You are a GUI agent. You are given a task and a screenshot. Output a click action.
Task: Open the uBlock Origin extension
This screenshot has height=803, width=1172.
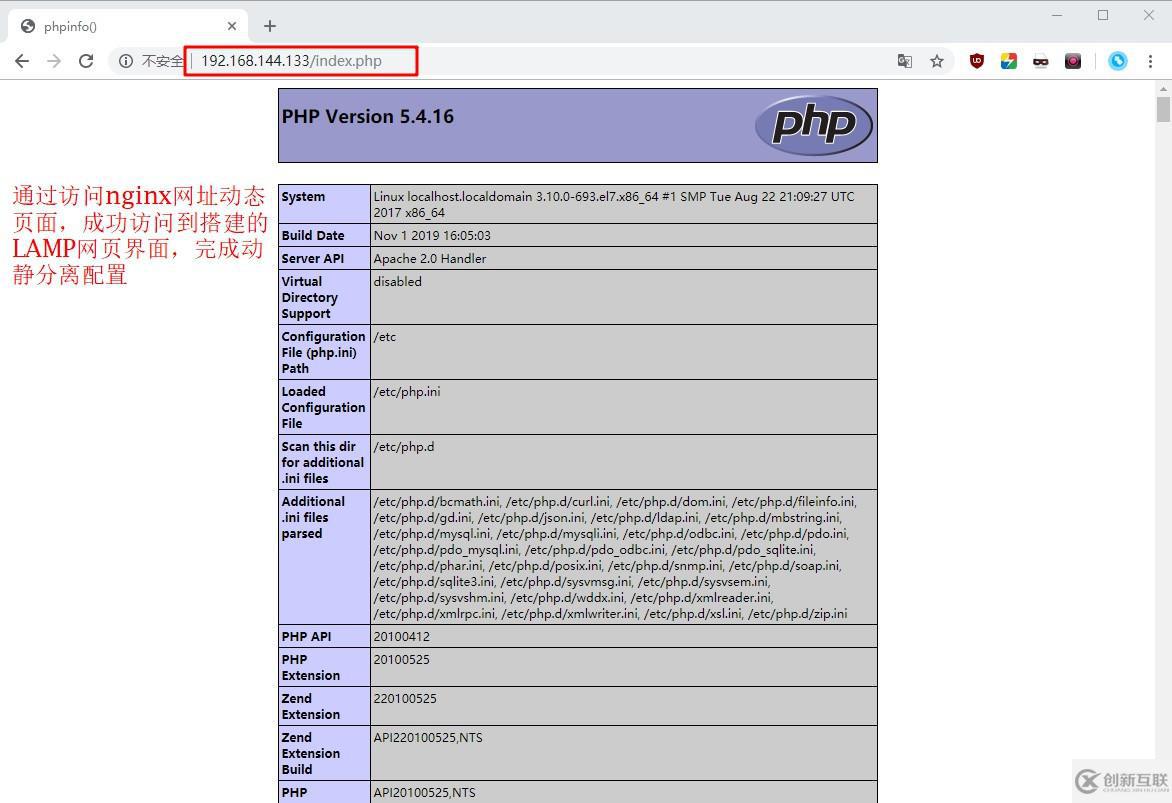point(971,61)
